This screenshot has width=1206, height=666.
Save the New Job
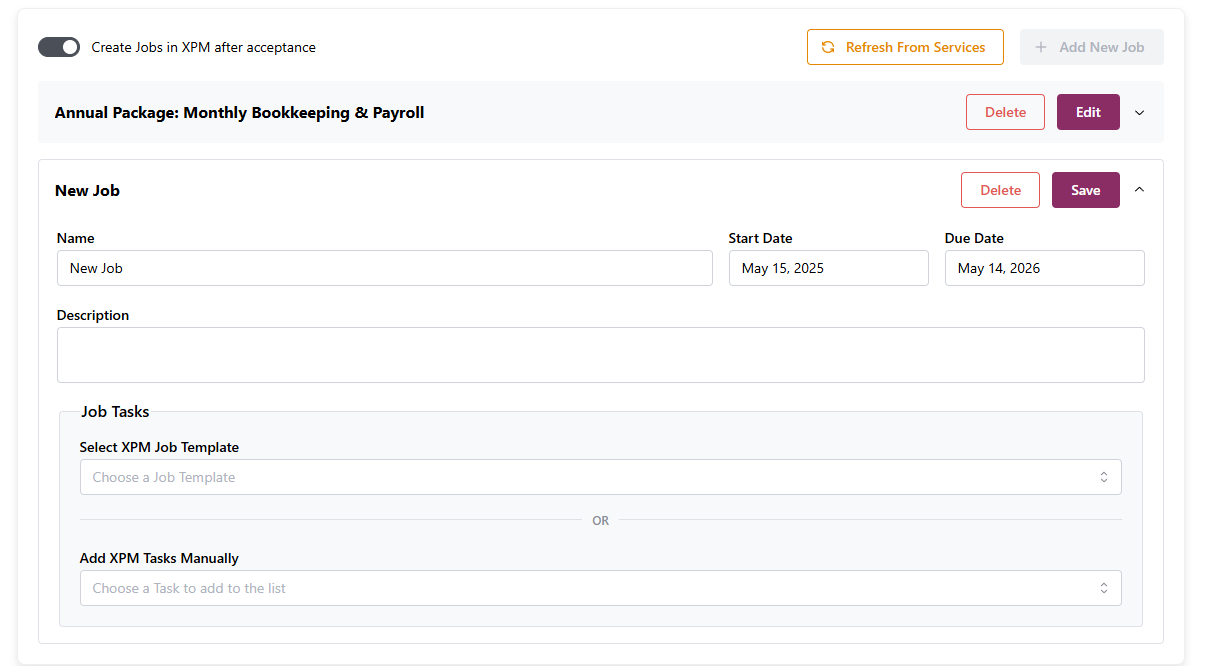pos(1085,190)
